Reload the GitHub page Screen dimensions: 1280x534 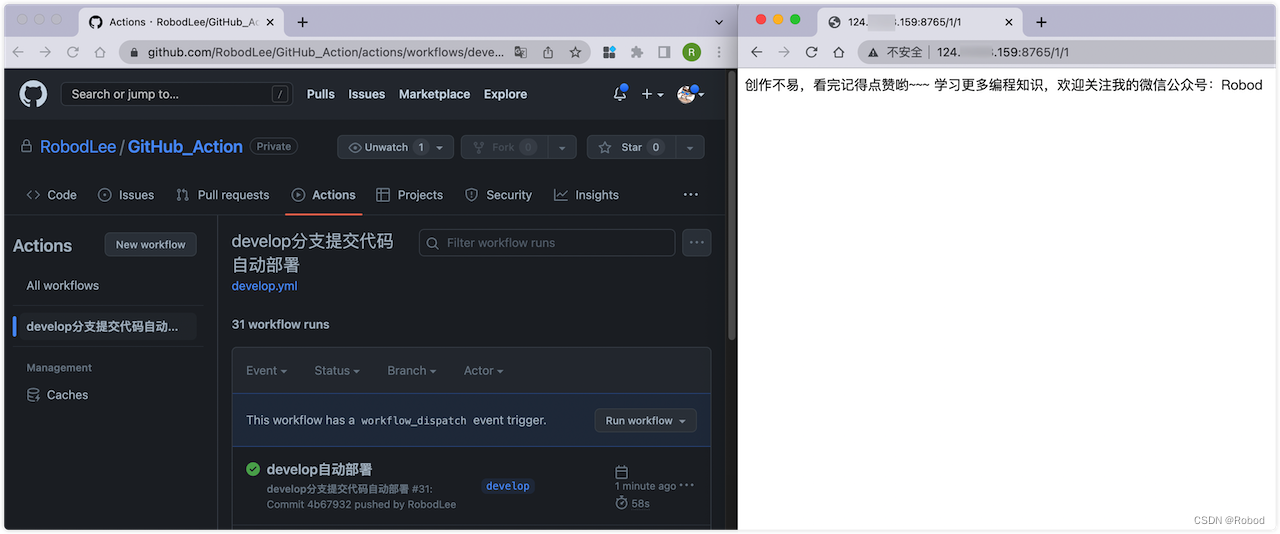(x=72, y=52)
